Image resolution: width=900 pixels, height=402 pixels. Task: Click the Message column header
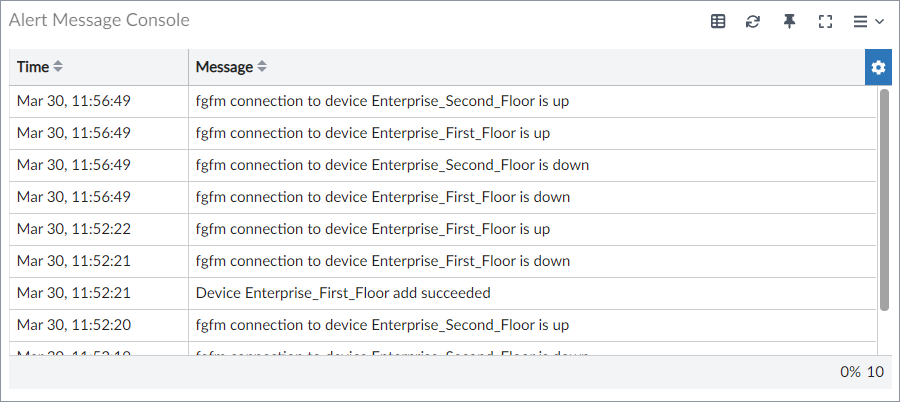pos(224,67)
